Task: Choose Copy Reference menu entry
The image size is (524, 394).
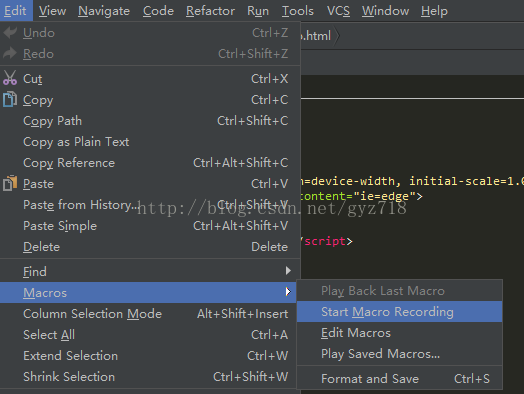Action: tap(150, 163)
